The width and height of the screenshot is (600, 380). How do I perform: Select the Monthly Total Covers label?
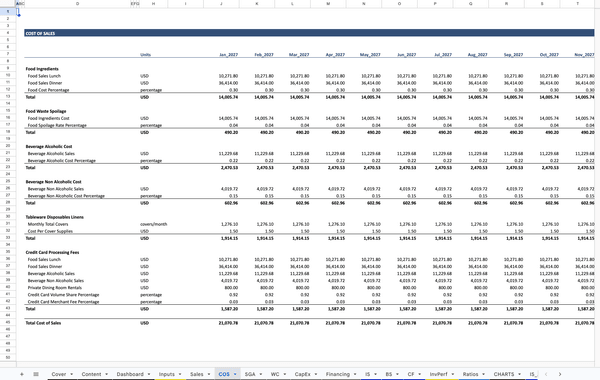click(x=48, y=224)
